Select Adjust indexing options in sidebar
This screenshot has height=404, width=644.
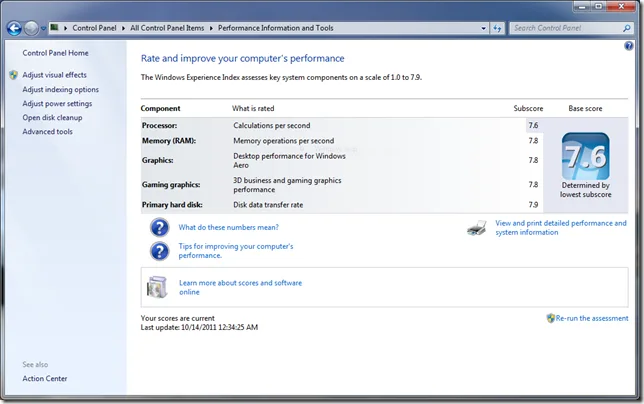[x=60, y=89]
